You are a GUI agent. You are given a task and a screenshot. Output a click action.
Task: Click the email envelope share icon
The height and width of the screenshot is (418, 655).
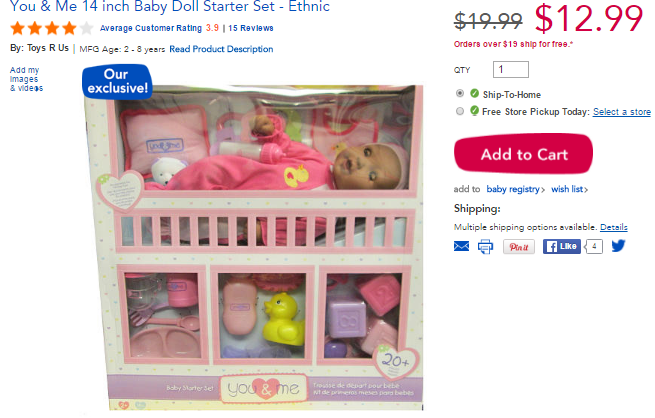click(x=461, y=246)
